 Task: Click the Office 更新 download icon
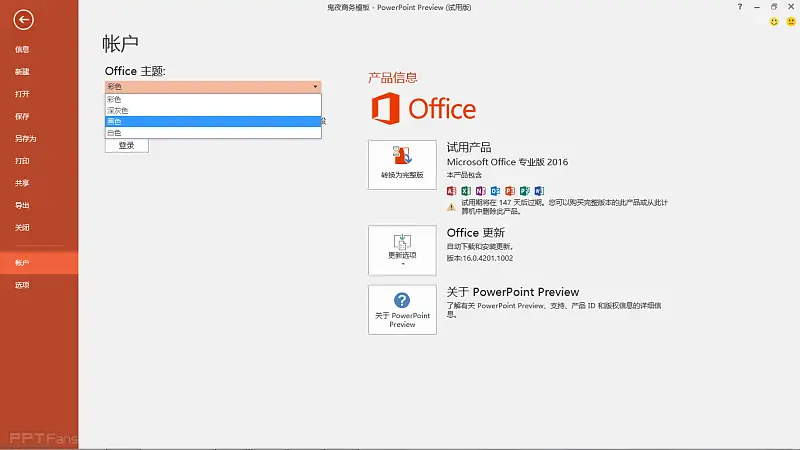[402, 242]
